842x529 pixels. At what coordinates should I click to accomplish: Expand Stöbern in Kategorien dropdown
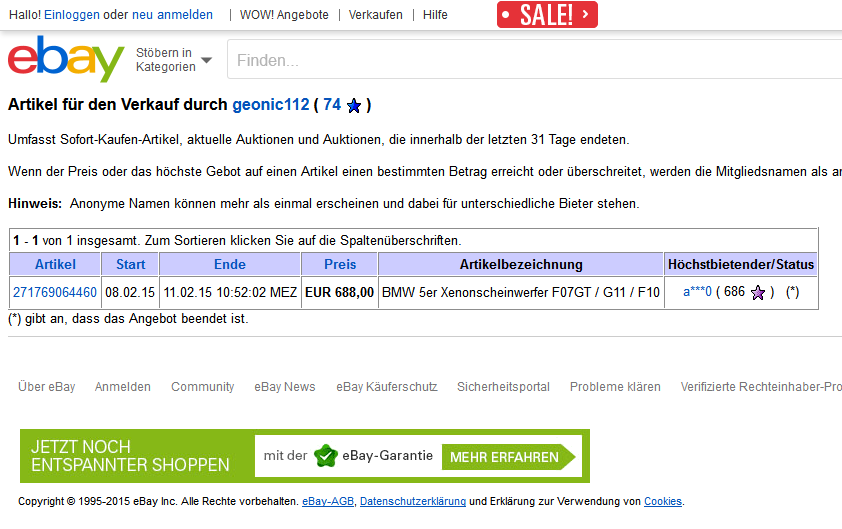pyautogui.click(x=173, y=60)
